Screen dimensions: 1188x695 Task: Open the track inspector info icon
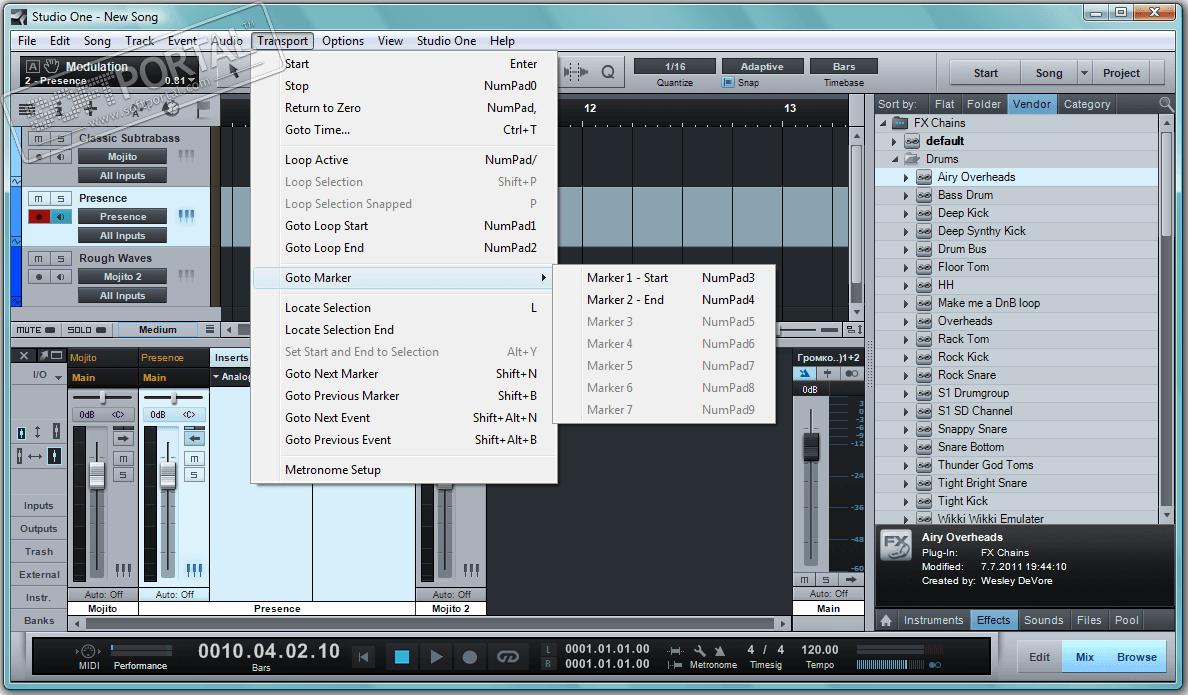pyautogui.click(x=58, y=110)
